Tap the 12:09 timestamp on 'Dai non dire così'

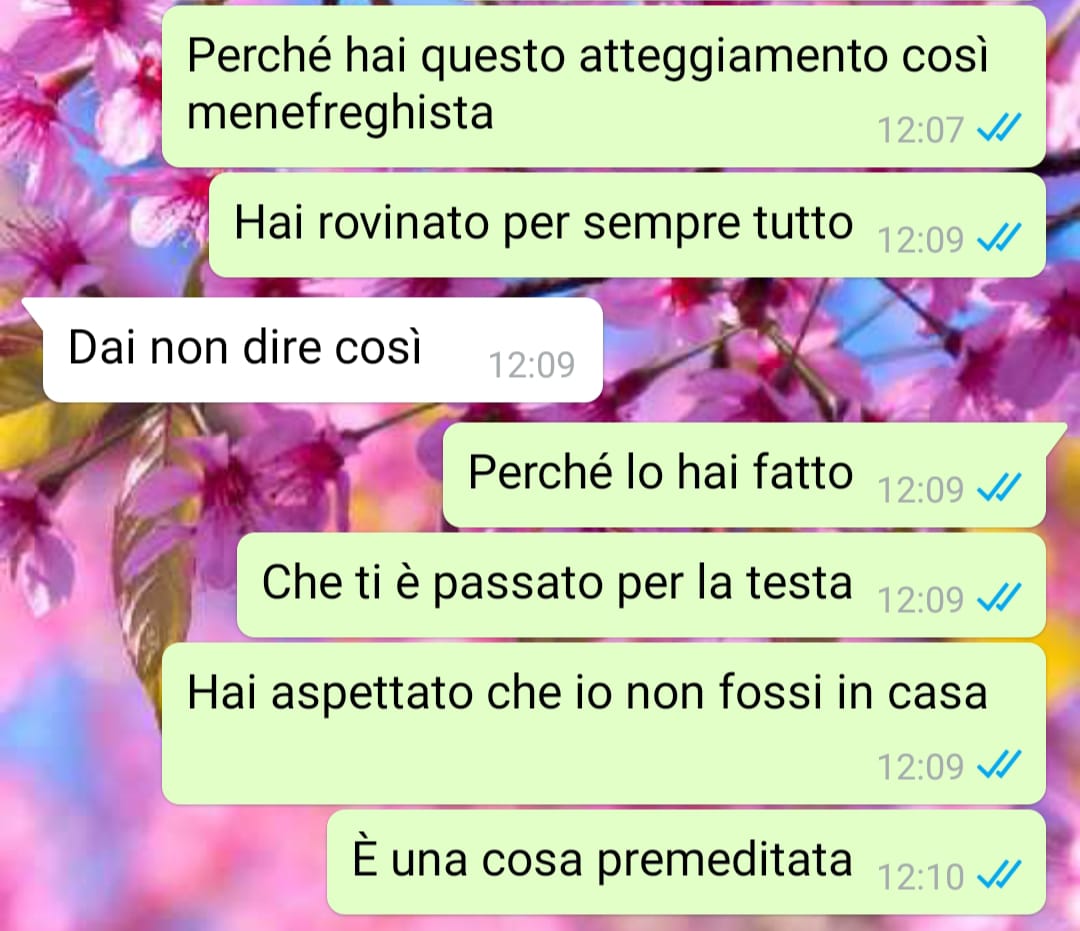click(x=531, y=364)
